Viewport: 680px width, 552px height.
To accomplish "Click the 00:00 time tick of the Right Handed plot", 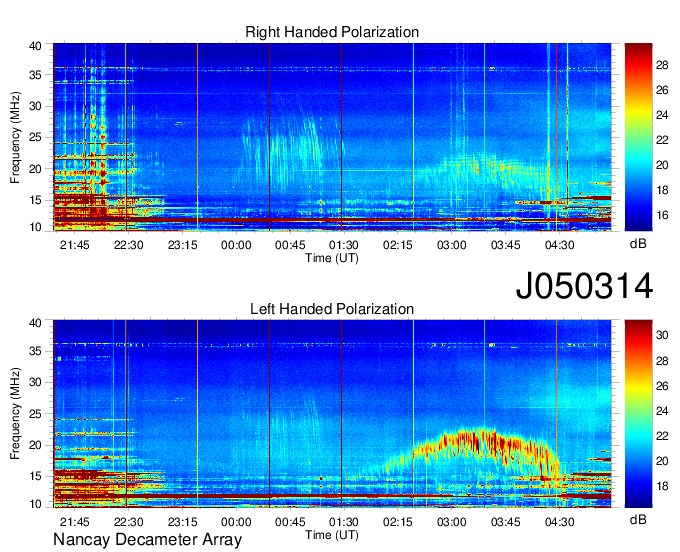I will [236, 245].
